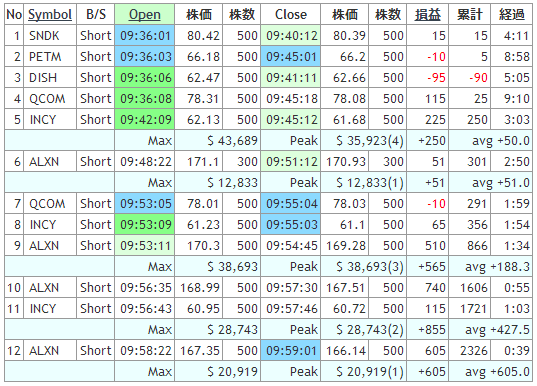Click close time 09:41:11 for DISH
This screenshot has width=537, height=386.
[x=291, y=78]
